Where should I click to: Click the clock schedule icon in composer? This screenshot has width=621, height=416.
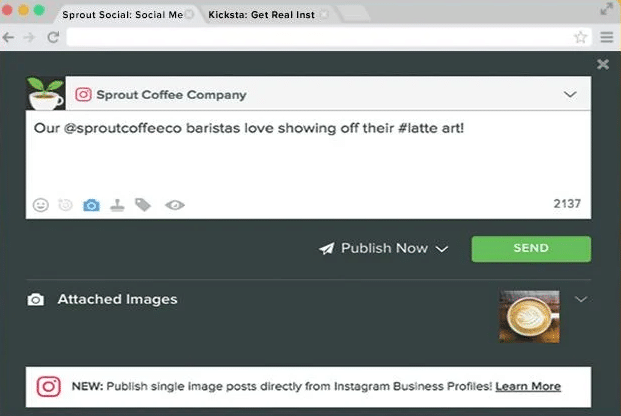[66, 205]
